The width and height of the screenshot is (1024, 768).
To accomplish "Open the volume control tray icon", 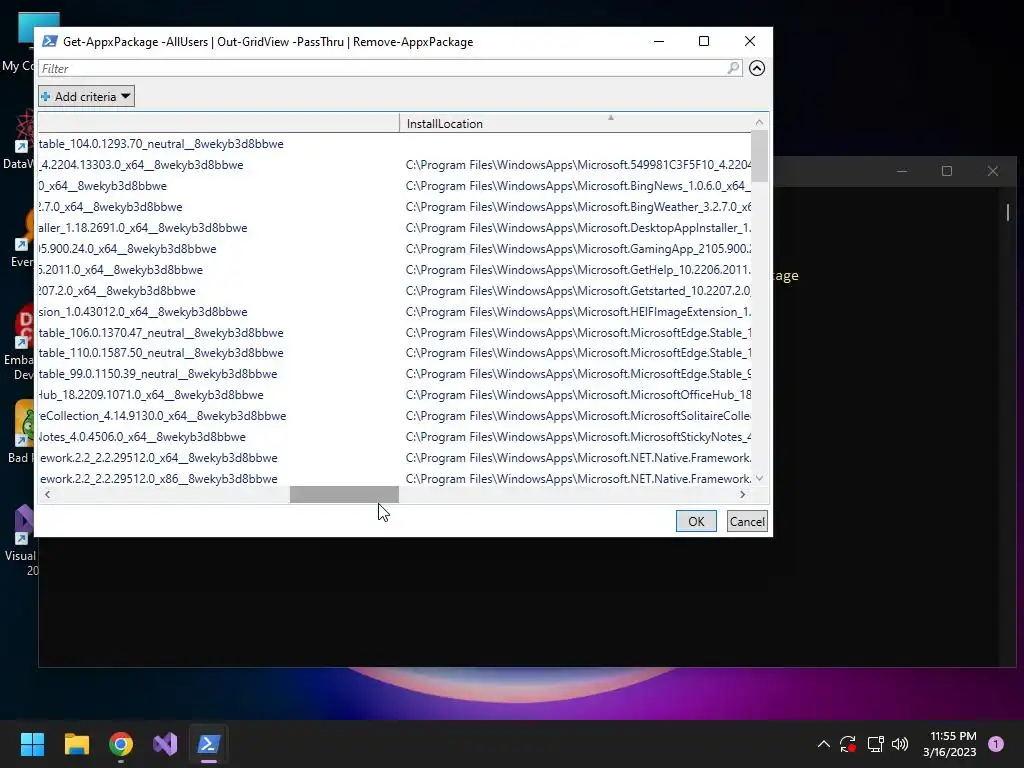I will pos(900,744).
